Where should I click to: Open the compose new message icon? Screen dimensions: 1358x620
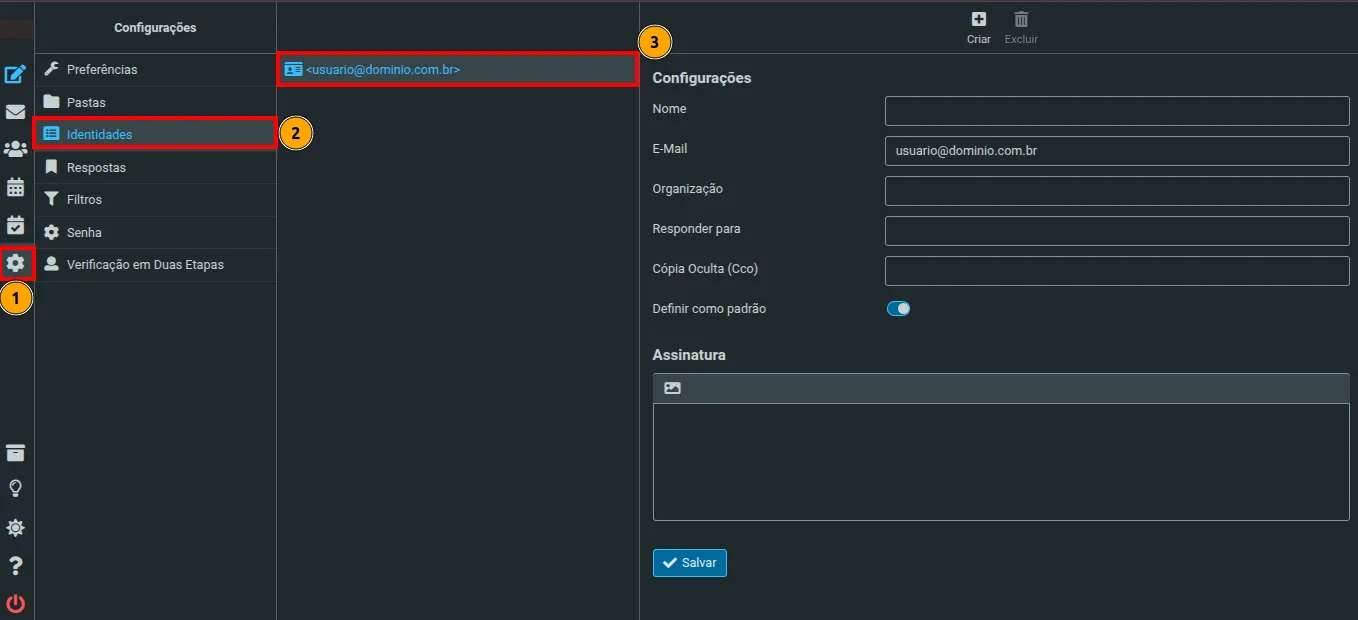click(x=15, y=74)
